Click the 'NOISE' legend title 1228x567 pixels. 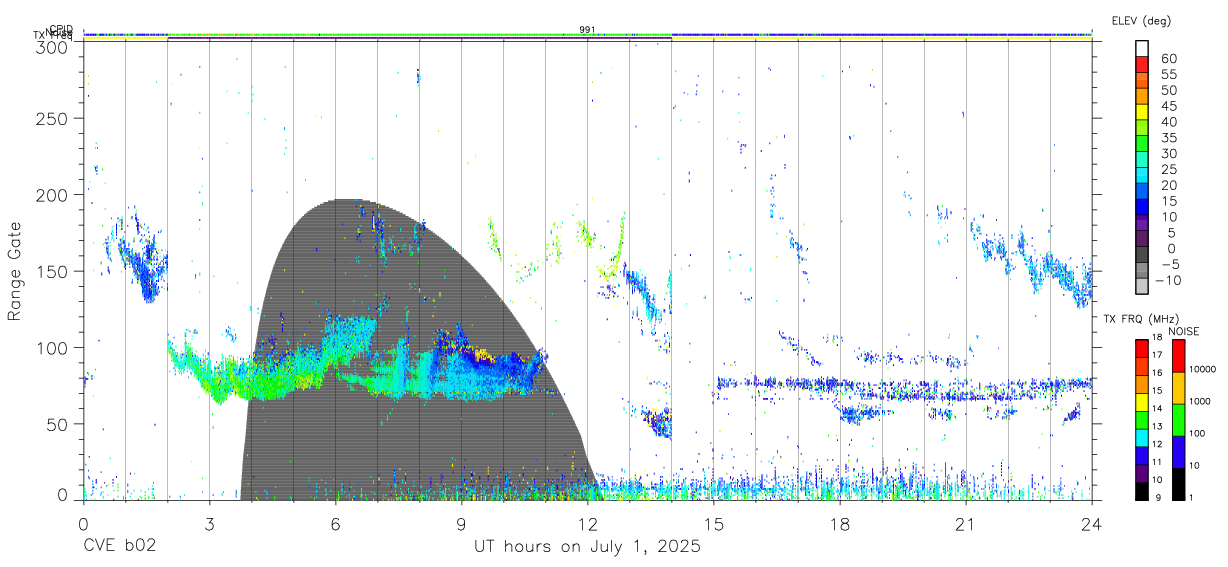coord(1186,331)
